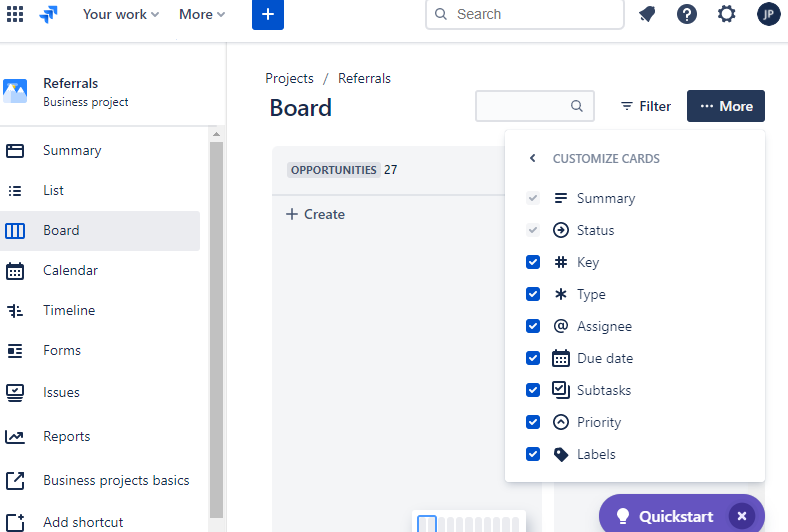Expand the Your work dropdown
The width and height of the screenshot is (788, 532).
coord(121,14)
